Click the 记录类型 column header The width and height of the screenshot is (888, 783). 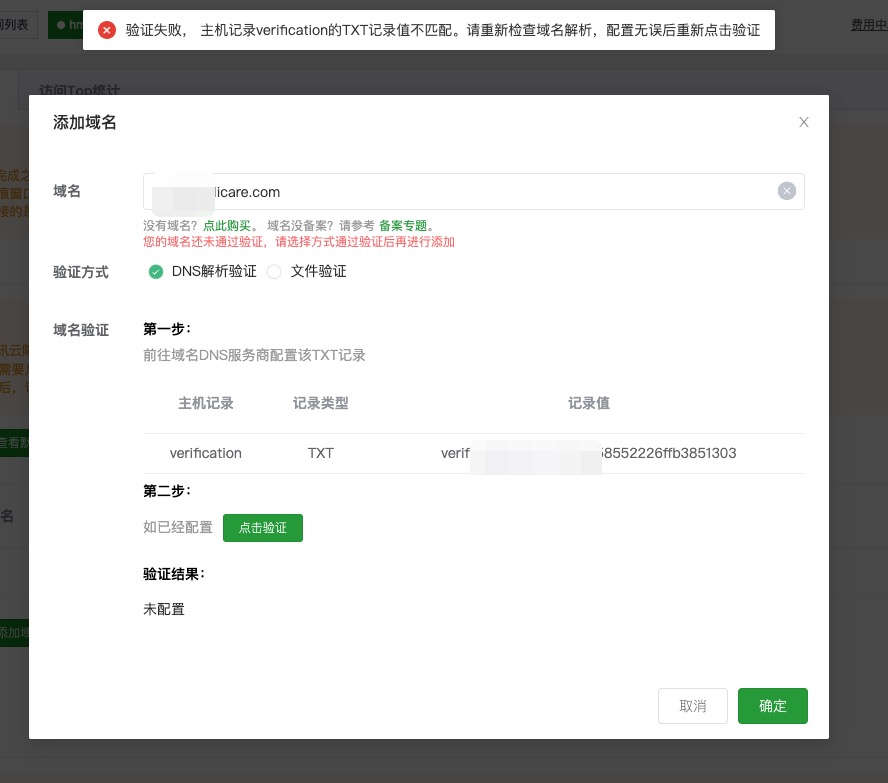[320, 403]
